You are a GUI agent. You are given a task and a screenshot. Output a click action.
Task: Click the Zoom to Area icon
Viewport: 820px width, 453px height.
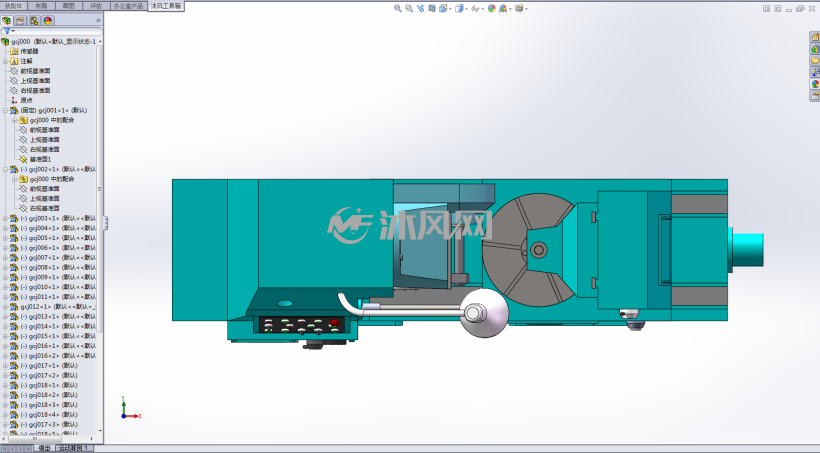(409, 8)
